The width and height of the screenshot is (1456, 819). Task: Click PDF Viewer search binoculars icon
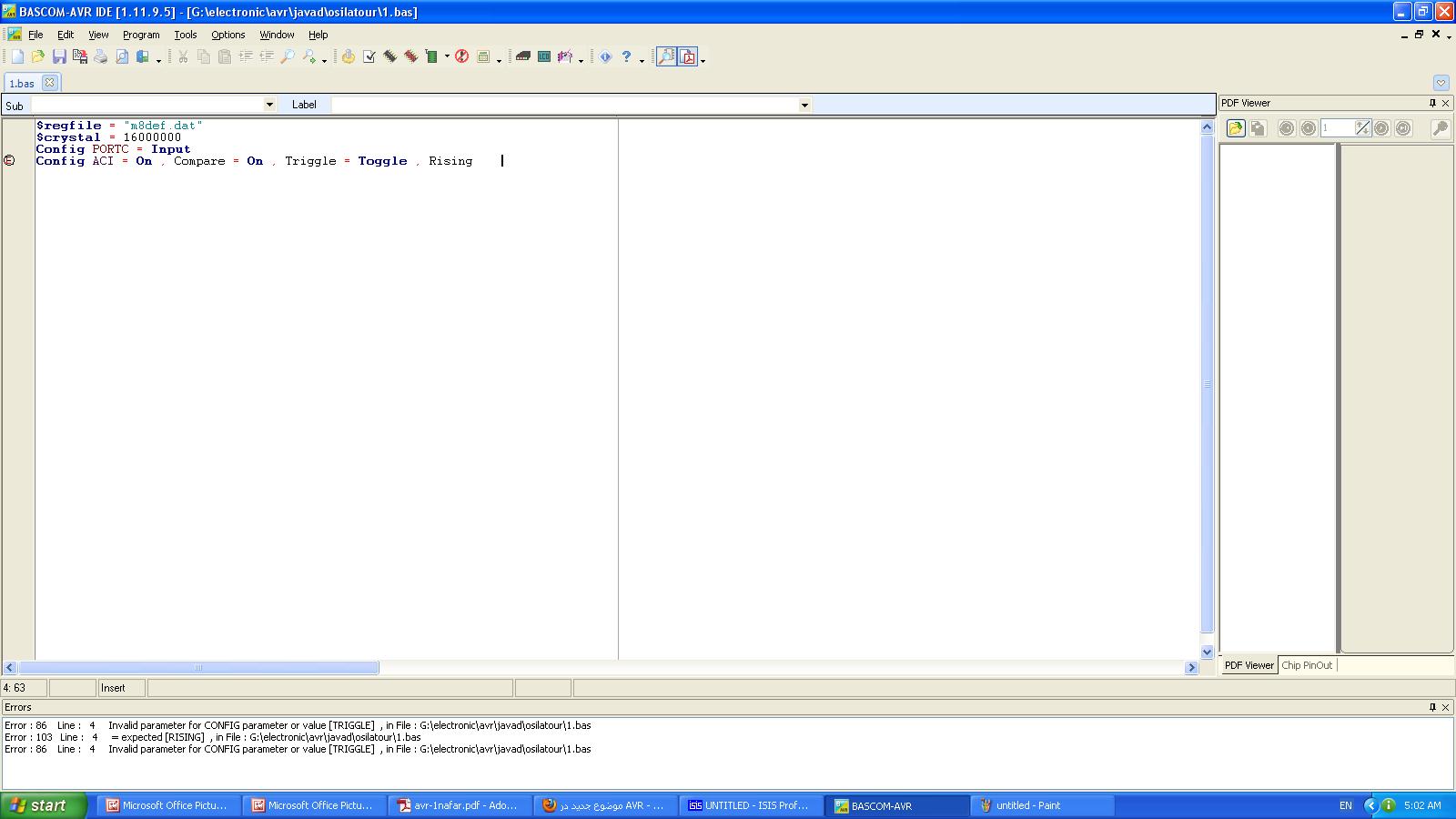pyautogui.click(x=1440, y=128)
